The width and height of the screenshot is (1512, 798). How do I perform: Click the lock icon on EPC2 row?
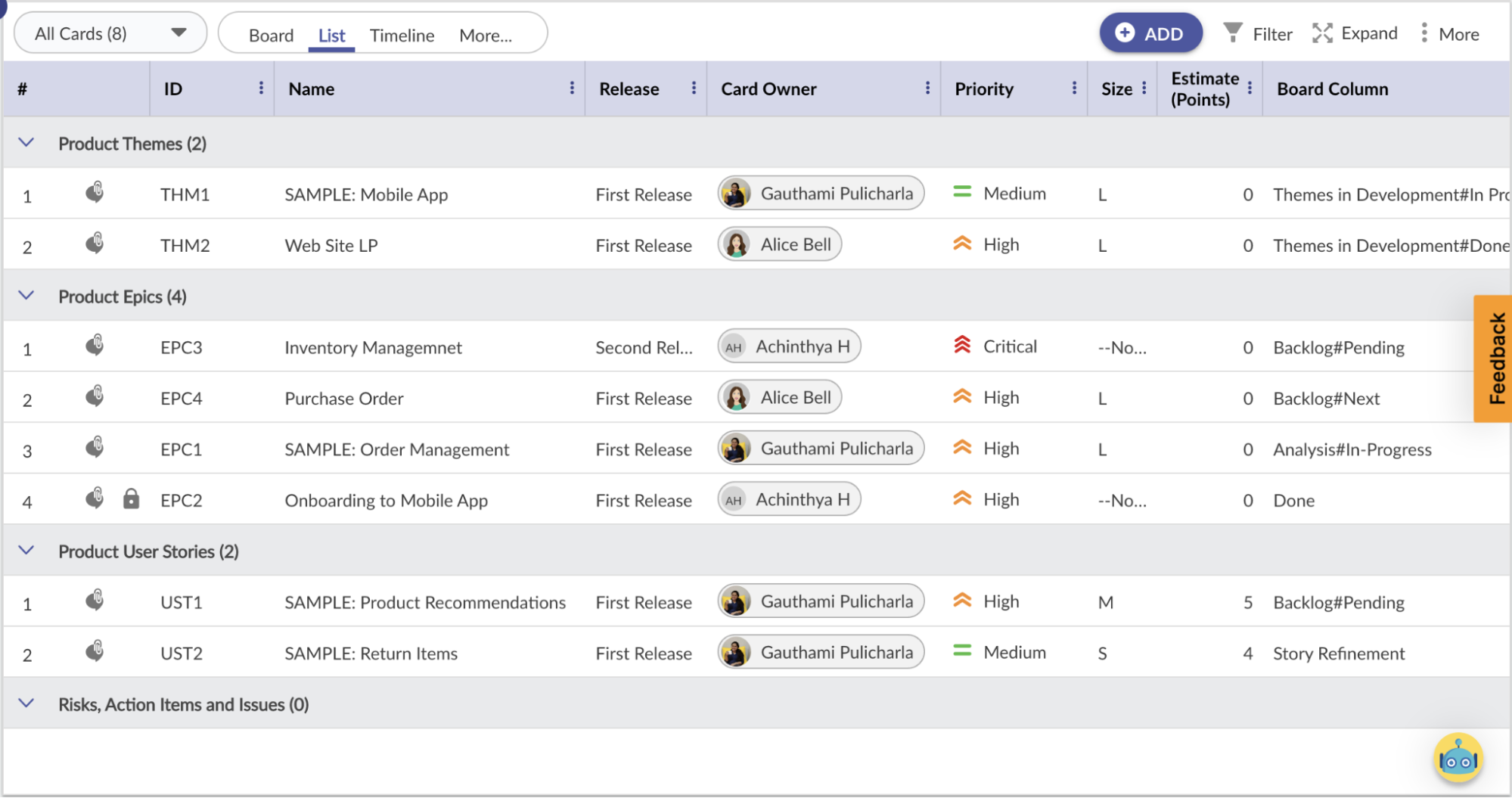[x=132, y=499]
